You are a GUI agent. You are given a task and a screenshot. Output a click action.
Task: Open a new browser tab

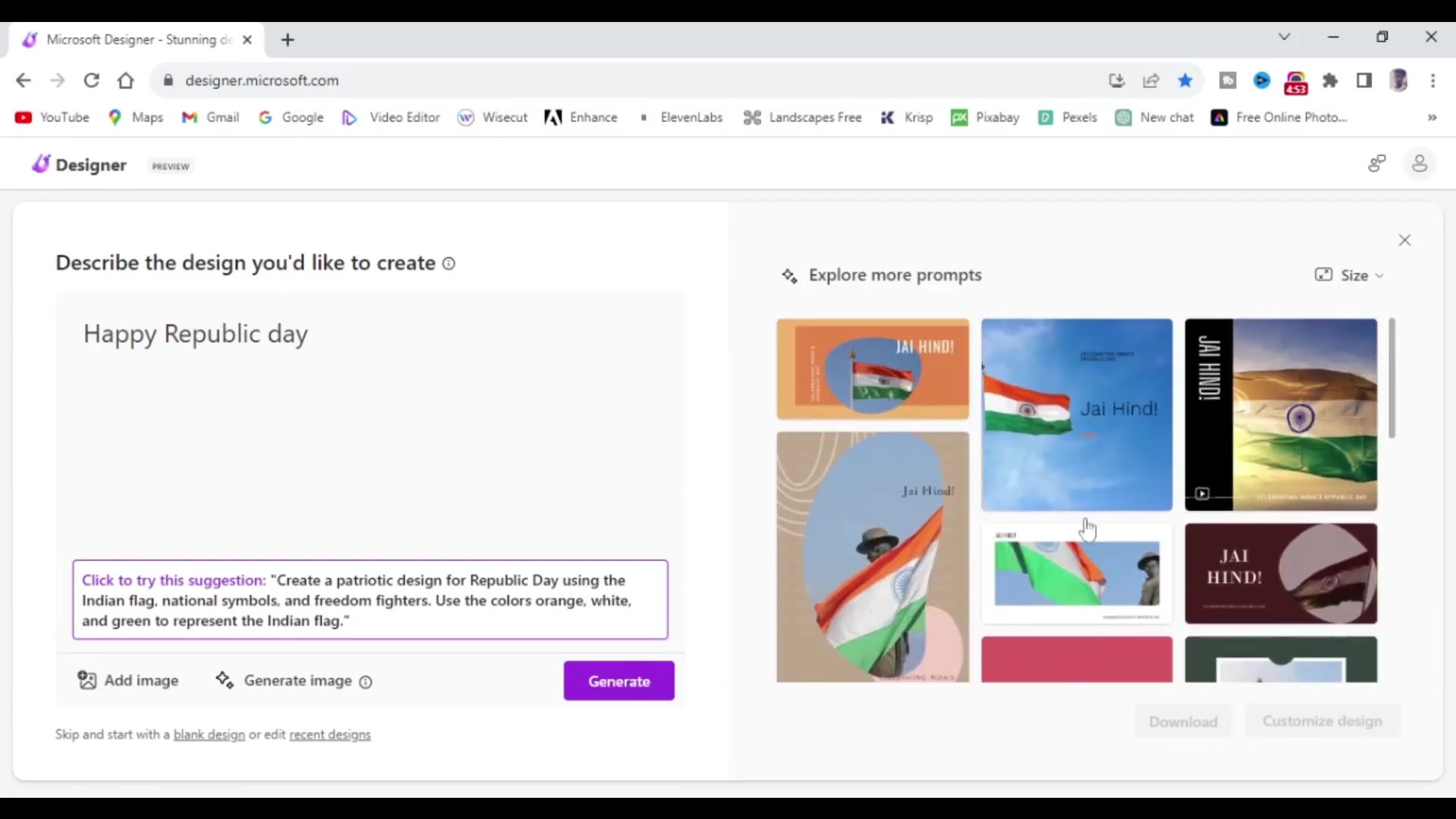(x=287, y=40)
